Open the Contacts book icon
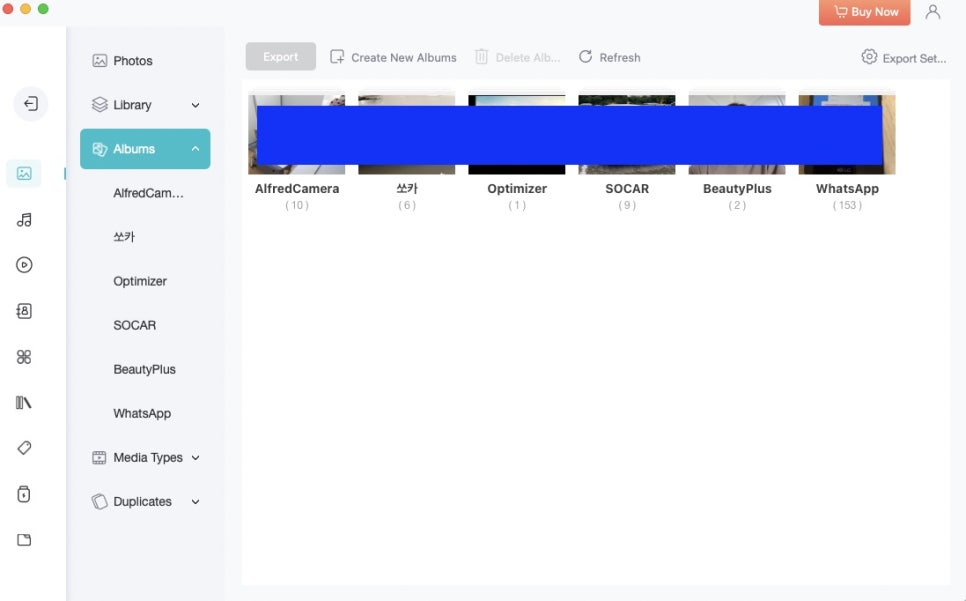This screenshot has width=966, height=601. click(24, 311)
